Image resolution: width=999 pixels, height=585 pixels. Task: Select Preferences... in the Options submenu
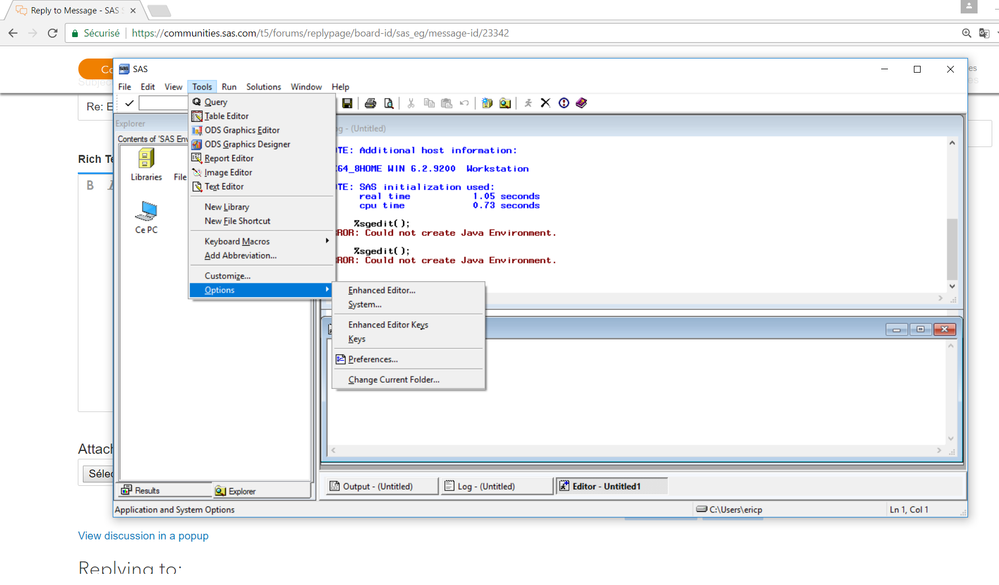click(372, 359)
